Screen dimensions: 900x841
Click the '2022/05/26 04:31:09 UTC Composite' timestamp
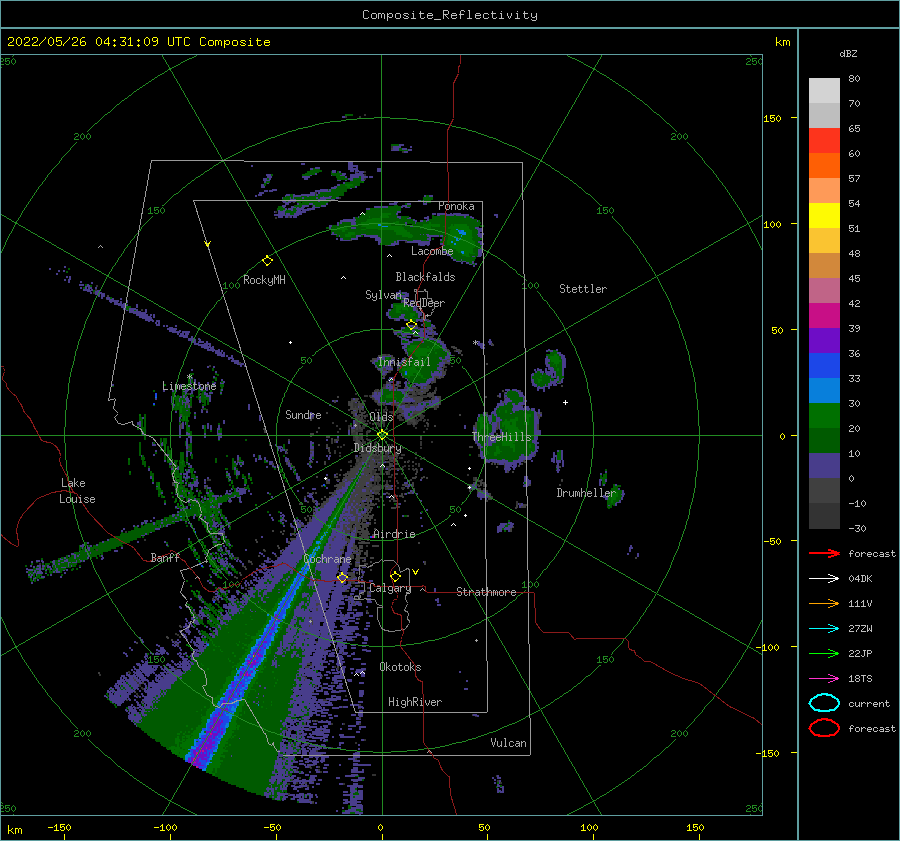point(138,42)
